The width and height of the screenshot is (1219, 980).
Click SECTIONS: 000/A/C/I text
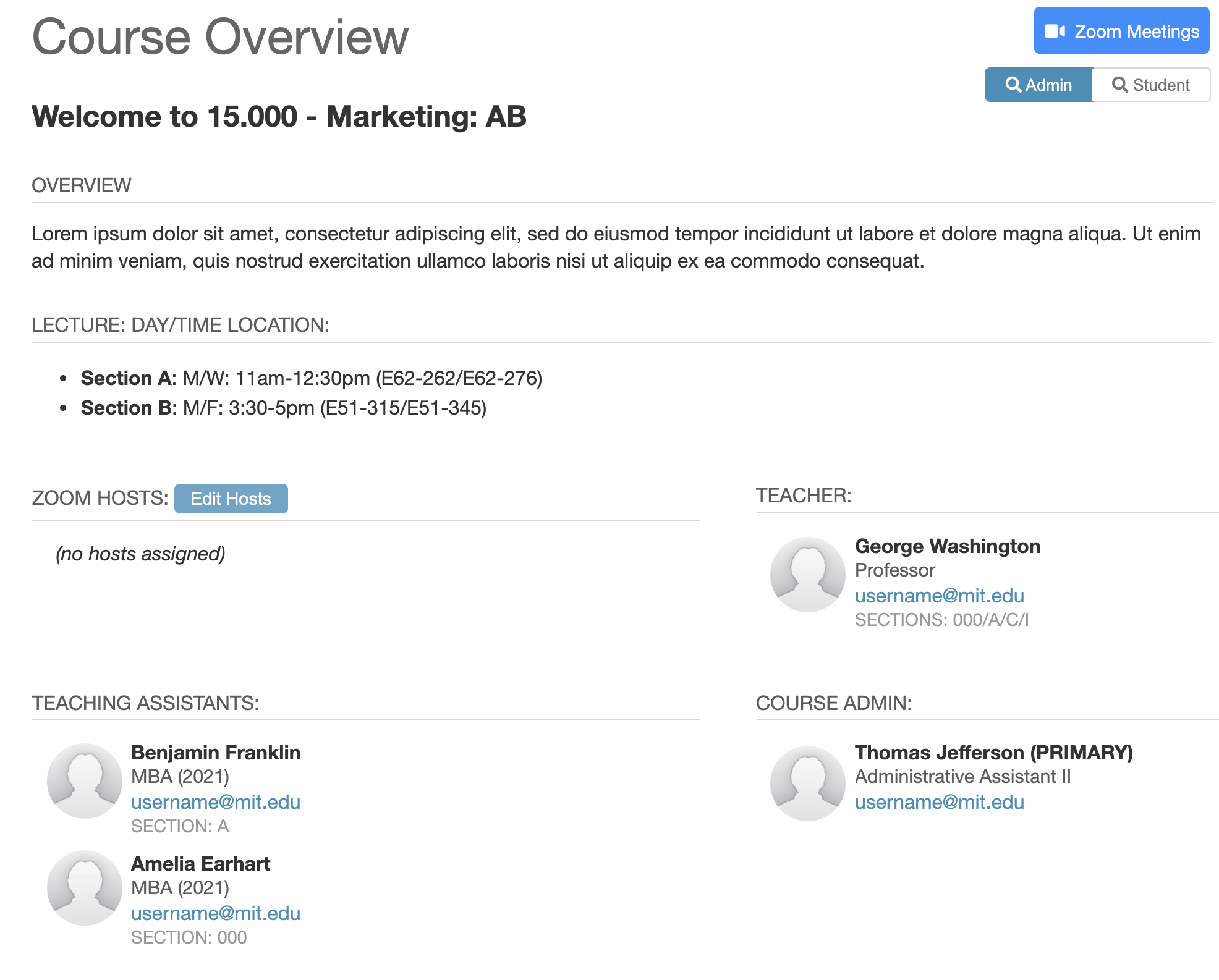[942, 620]
